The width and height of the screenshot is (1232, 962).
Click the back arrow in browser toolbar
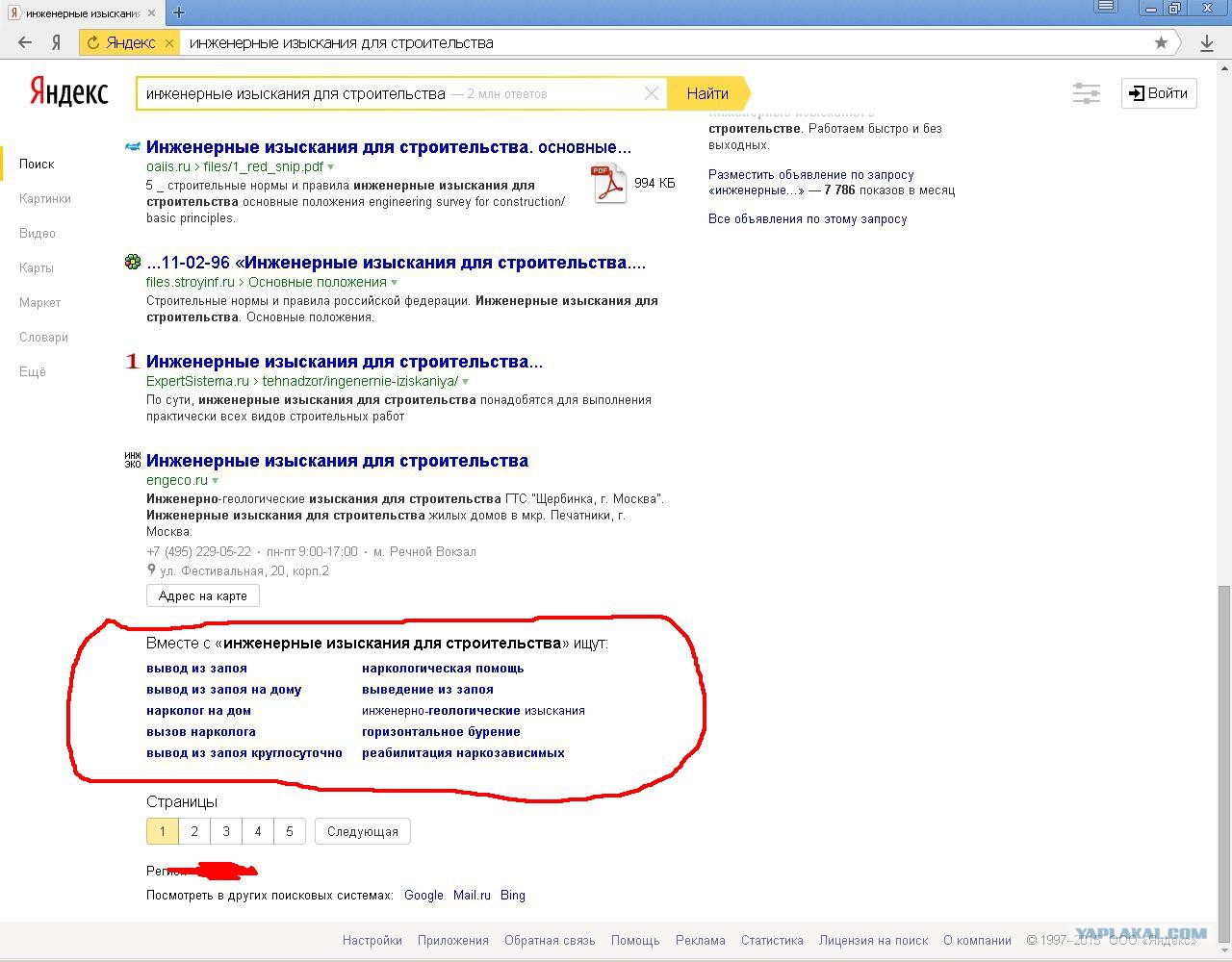pos(25,42)
